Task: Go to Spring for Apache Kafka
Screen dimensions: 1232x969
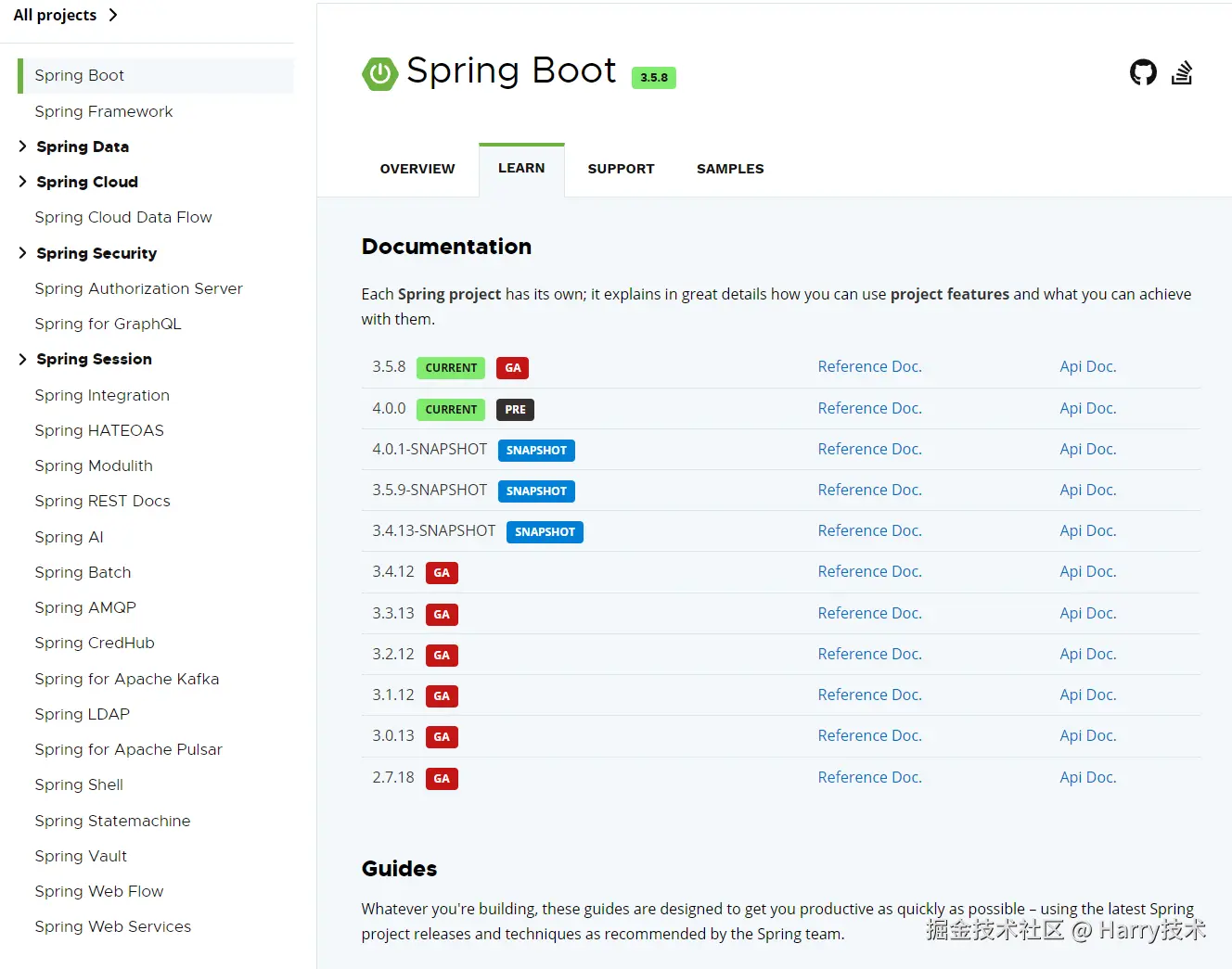Action: coord(127,679)
